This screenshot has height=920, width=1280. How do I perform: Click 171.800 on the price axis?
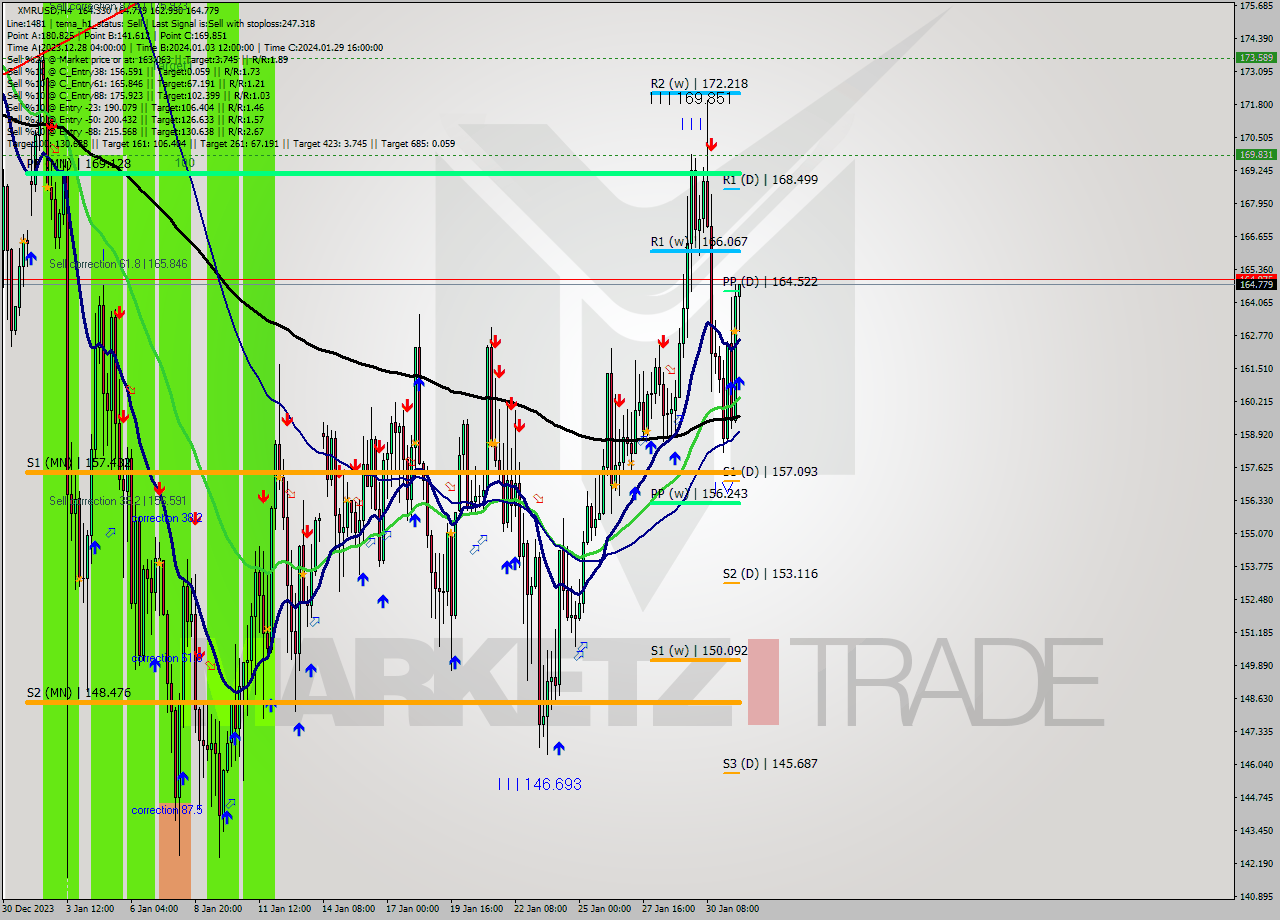pyautogui.click(x=1256, y=104)
